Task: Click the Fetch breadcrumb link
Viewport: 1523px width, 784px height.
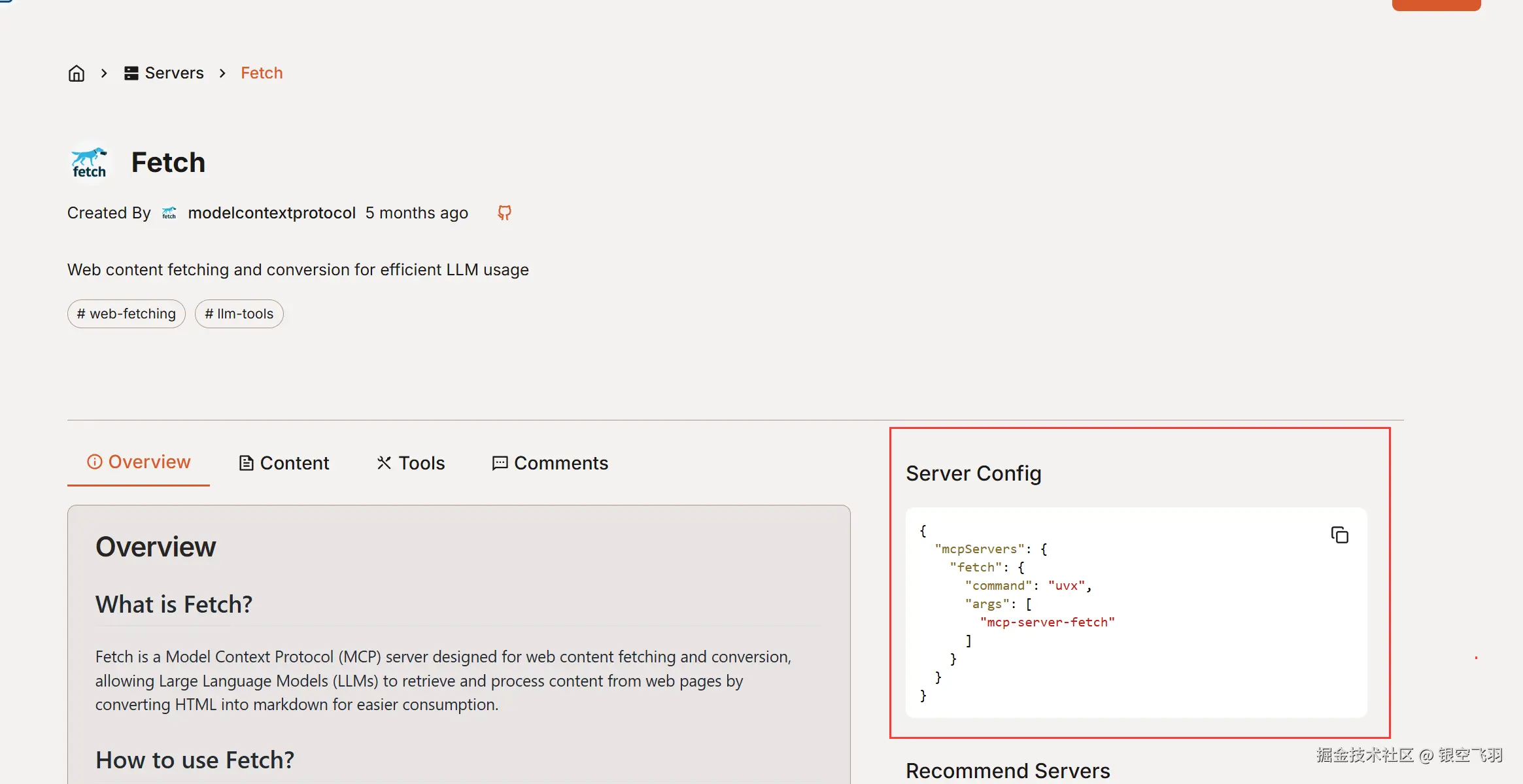Action: tap(262, 73)
